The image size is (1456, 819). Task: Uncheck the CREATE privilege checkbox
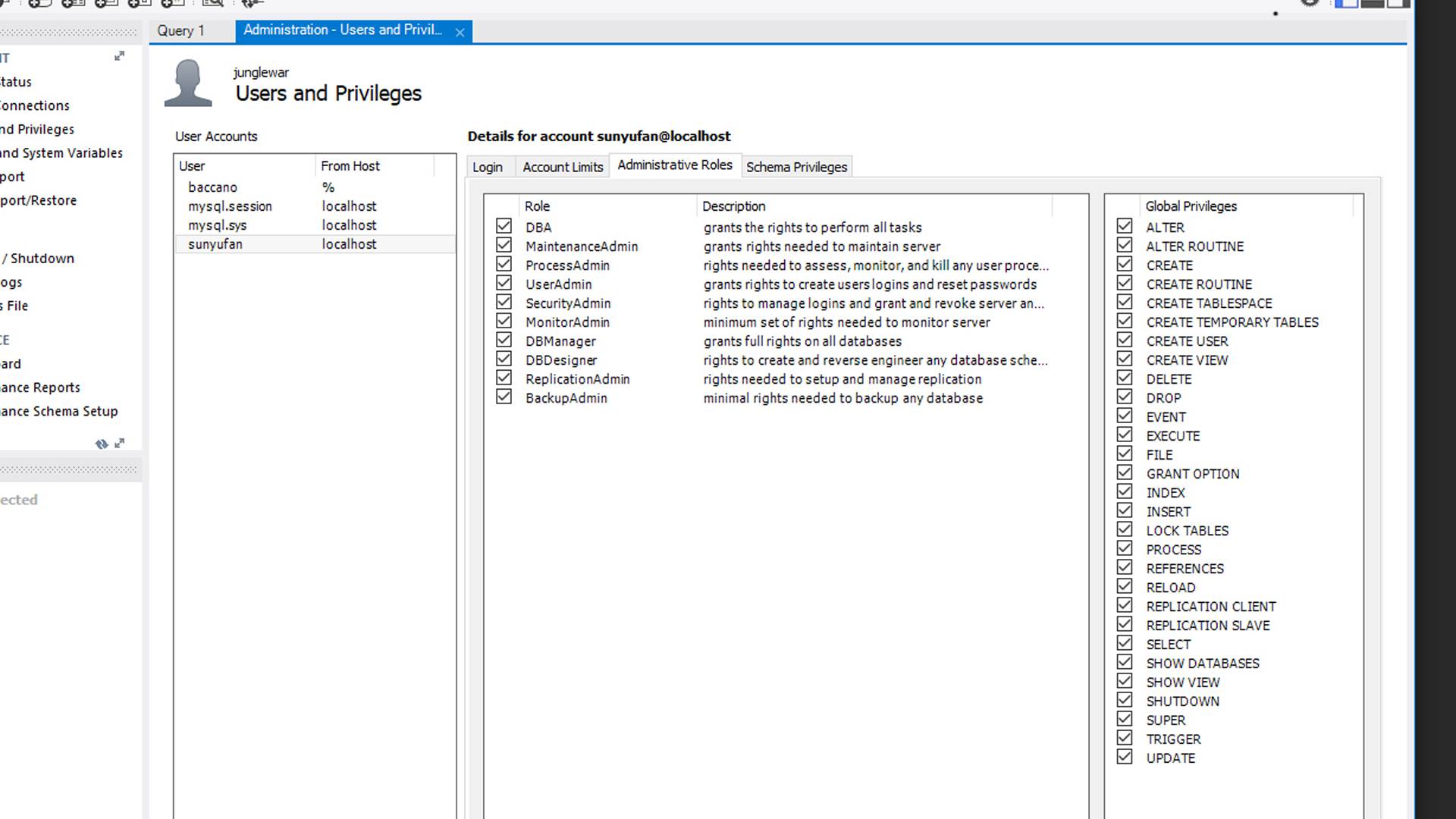1125,264
